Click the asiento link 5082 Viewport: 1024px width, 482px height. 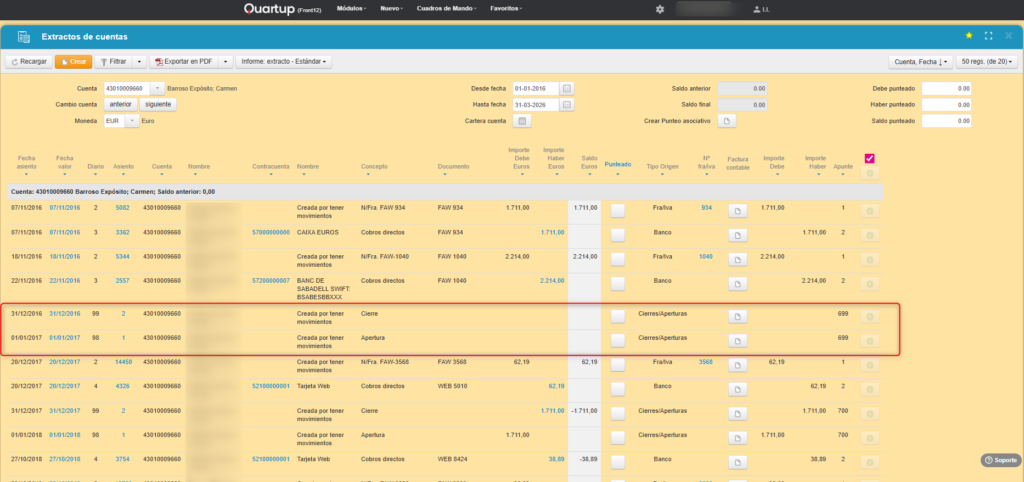tap(122, 207)
